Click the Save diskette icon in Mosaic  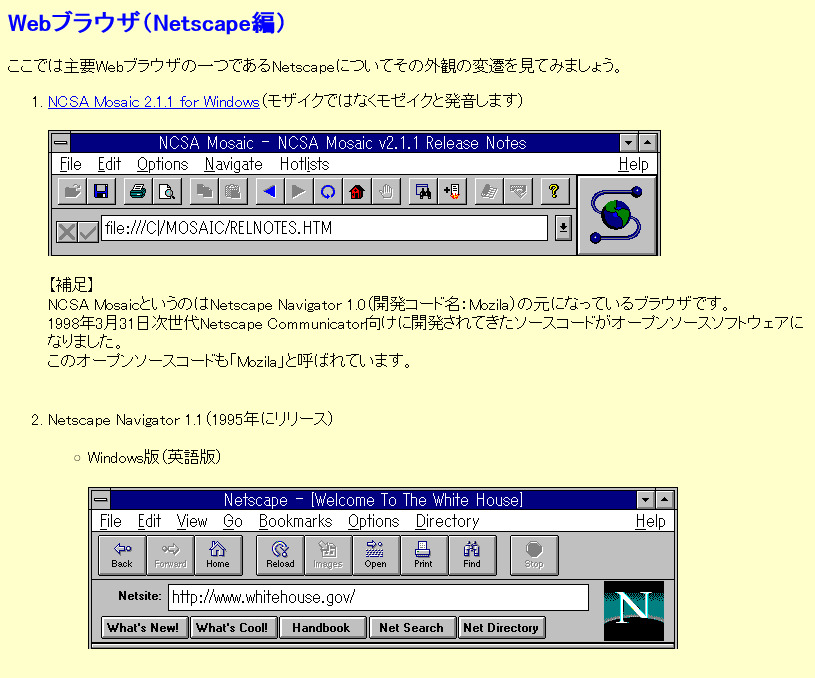(101, 191)
